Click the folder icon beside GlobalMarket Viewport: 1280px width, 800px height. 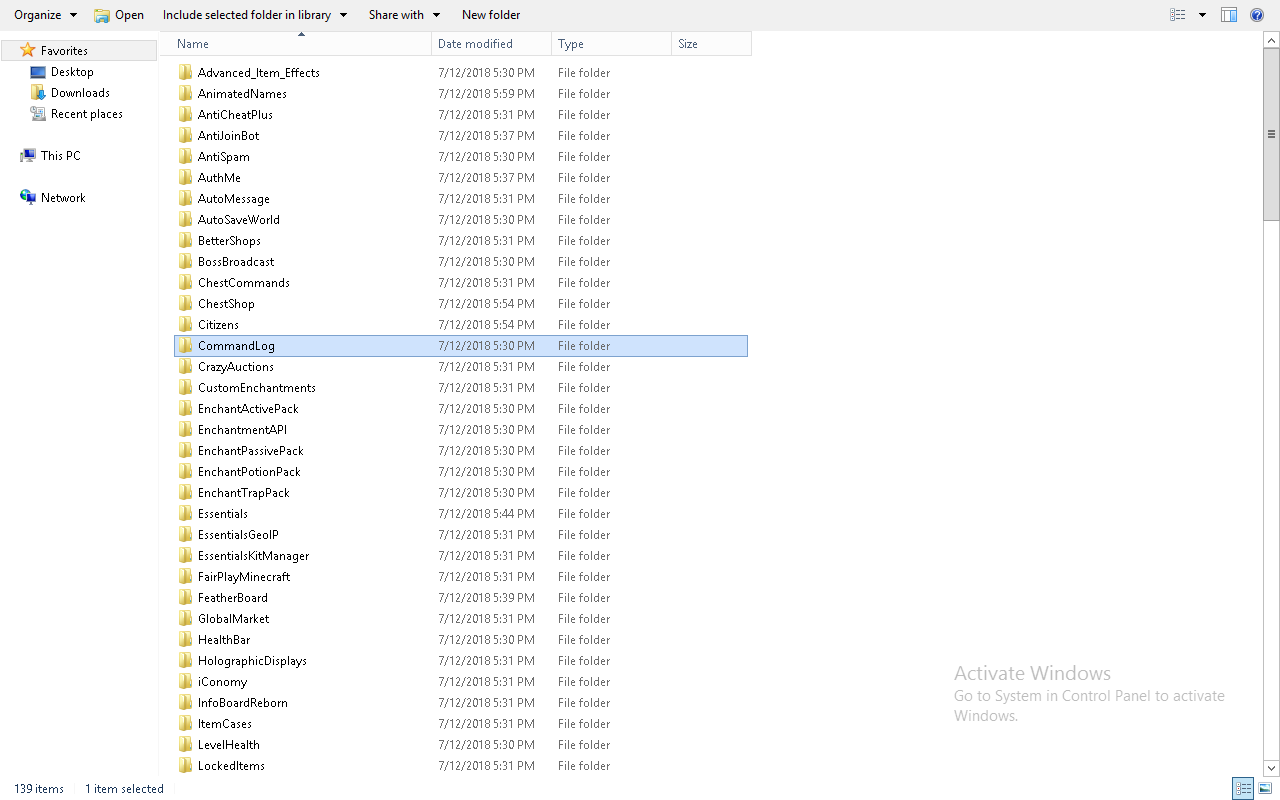[185, 618]
